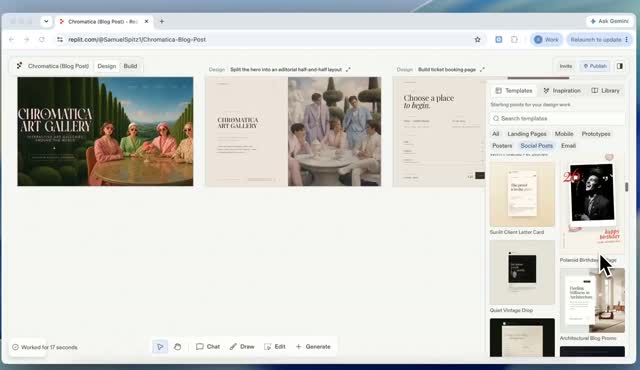Filter templates by Mobile
The height and width of the screenshot is (370, 640).
[x=564, y=134]
